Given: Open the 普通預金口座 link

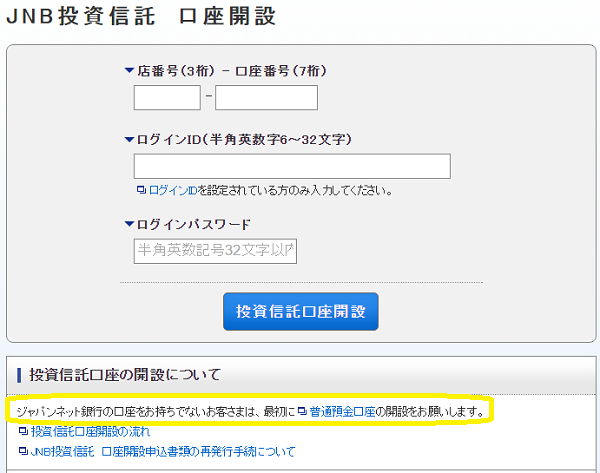Looking at the screenshot, I should 342,412.
